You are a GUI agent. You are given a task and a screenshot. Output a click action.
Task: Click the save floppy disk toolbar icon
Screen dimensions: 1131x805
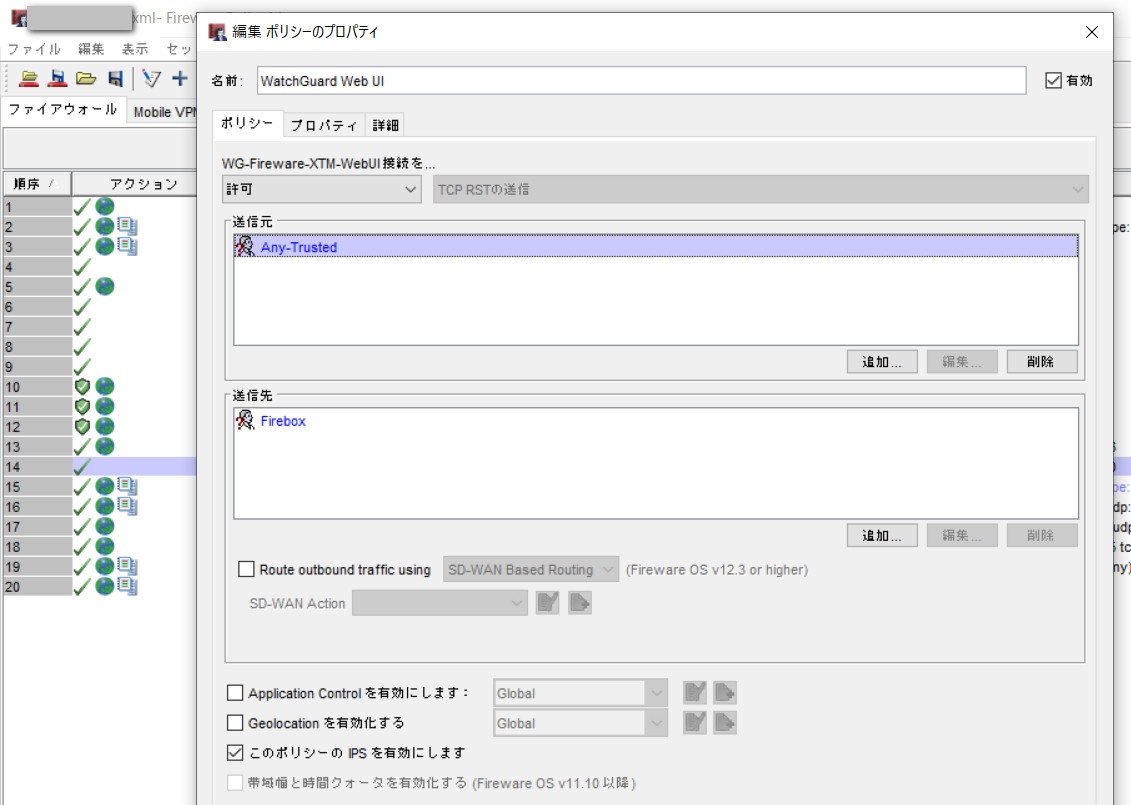tap(115, 79)
